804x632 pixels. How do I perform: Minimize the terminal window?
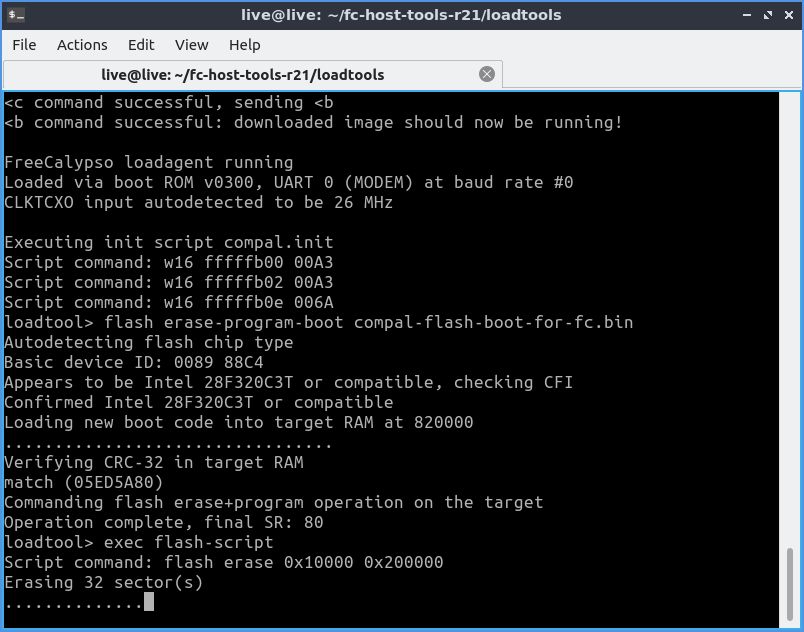coord(747,15)
